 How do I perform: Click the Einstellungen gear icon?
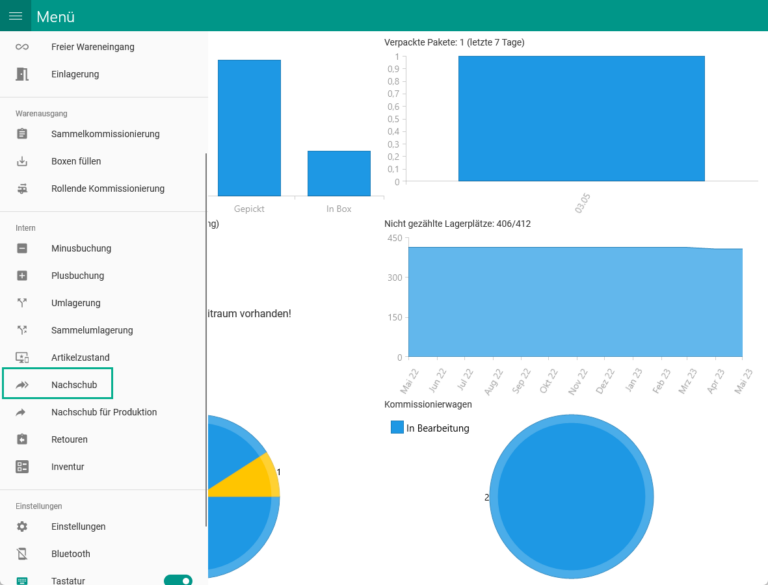[x=22, y=526]
